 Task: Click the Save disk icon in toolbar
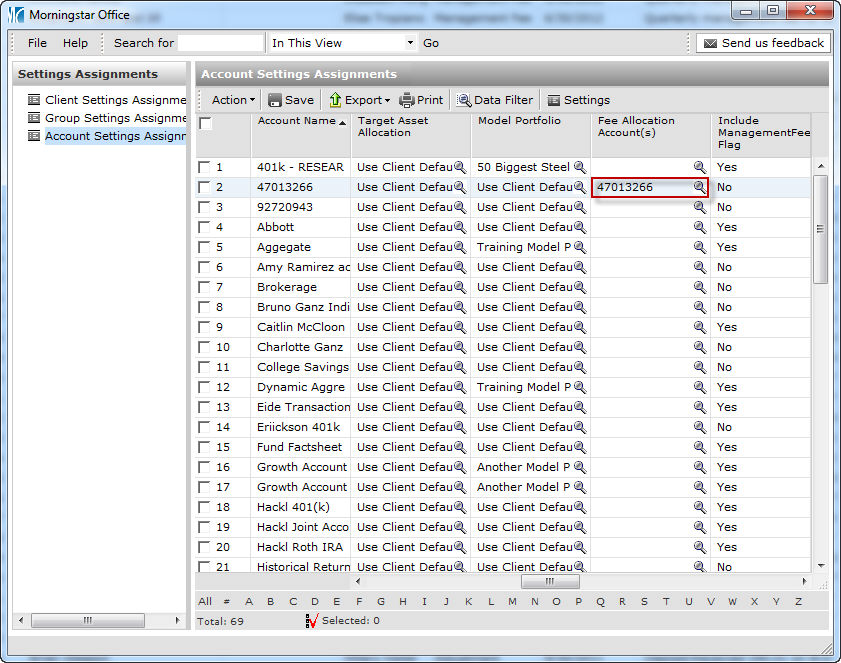click(275, 100)
